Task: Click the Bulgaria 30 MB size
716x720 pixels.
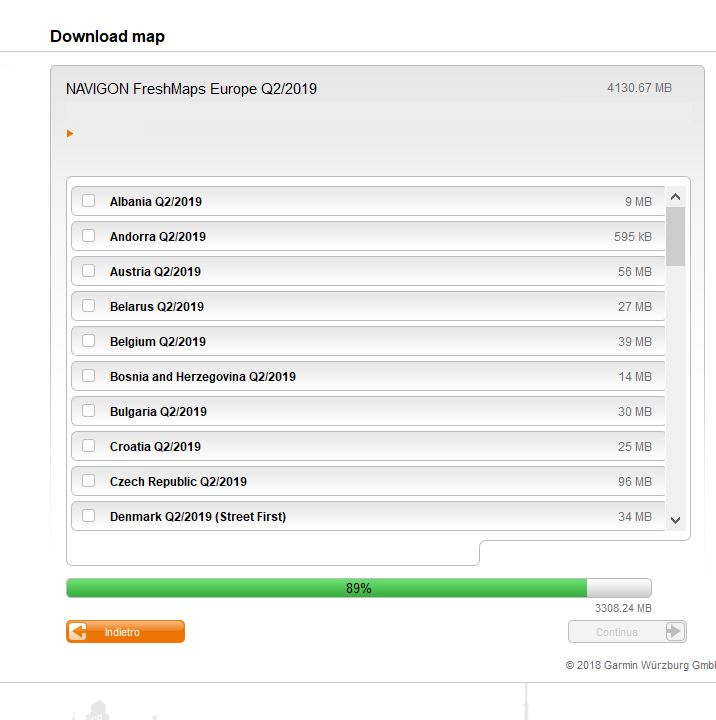Action: (x=635, y=411)
